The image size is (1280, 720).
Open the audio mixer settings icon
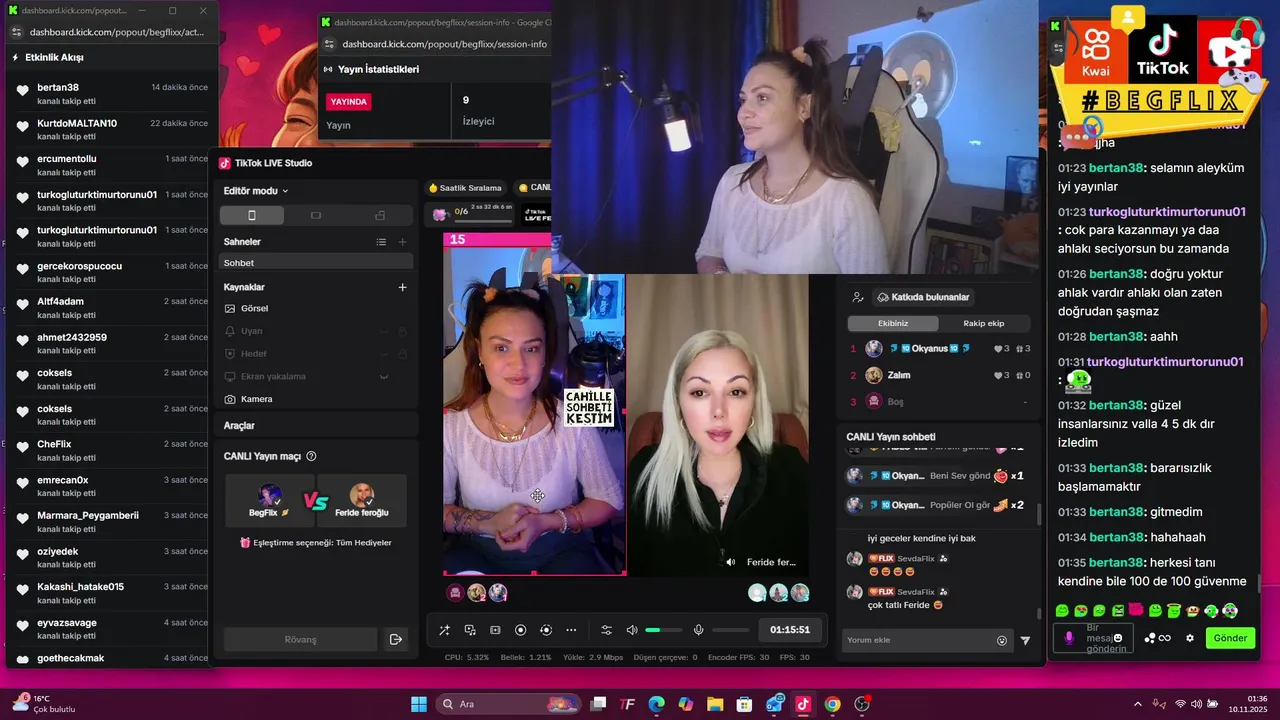(606, 630)
